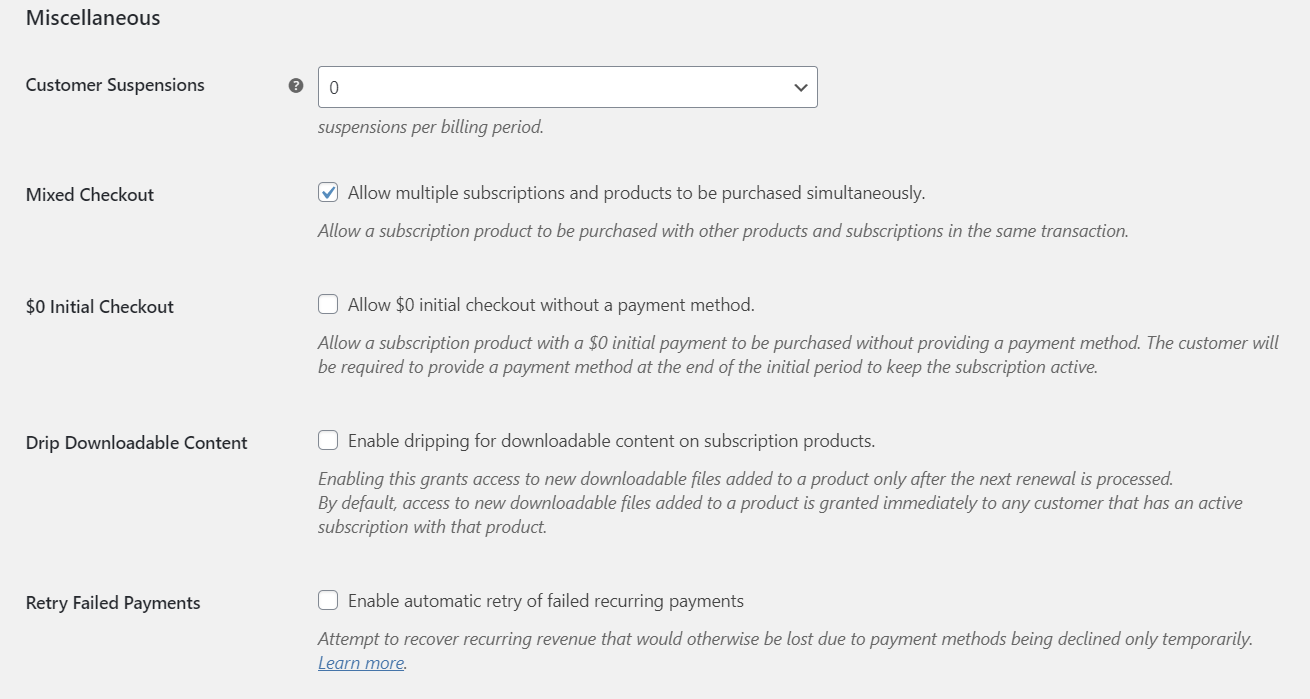Tick the automatic retry of failed payments checkbox
The image size is (1310, 699).
pyautogui.click(x=328, y=600)
